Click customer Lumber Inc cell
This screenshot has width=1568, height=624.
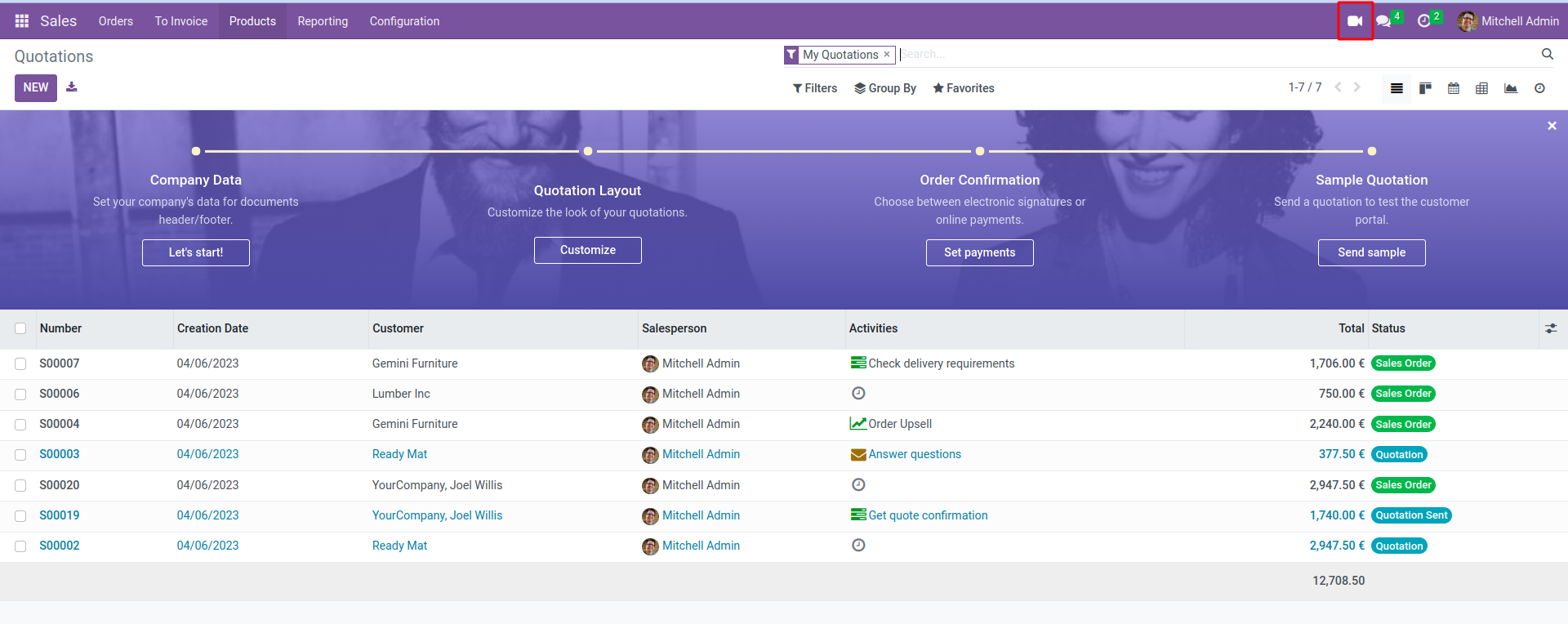point(401,394)
